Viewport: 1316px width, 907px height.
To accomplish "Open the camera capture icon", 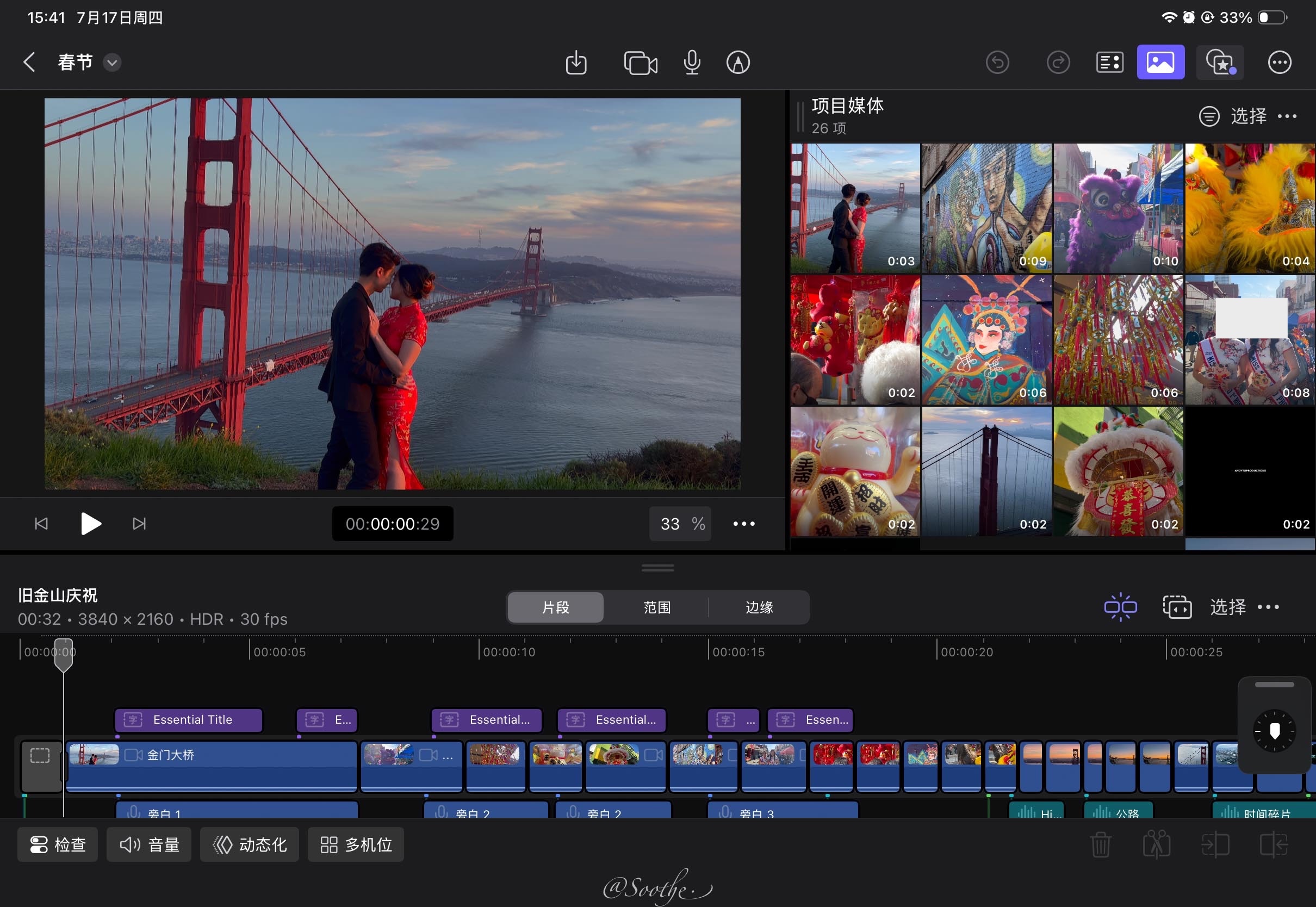I will click(x=640, y=63).
